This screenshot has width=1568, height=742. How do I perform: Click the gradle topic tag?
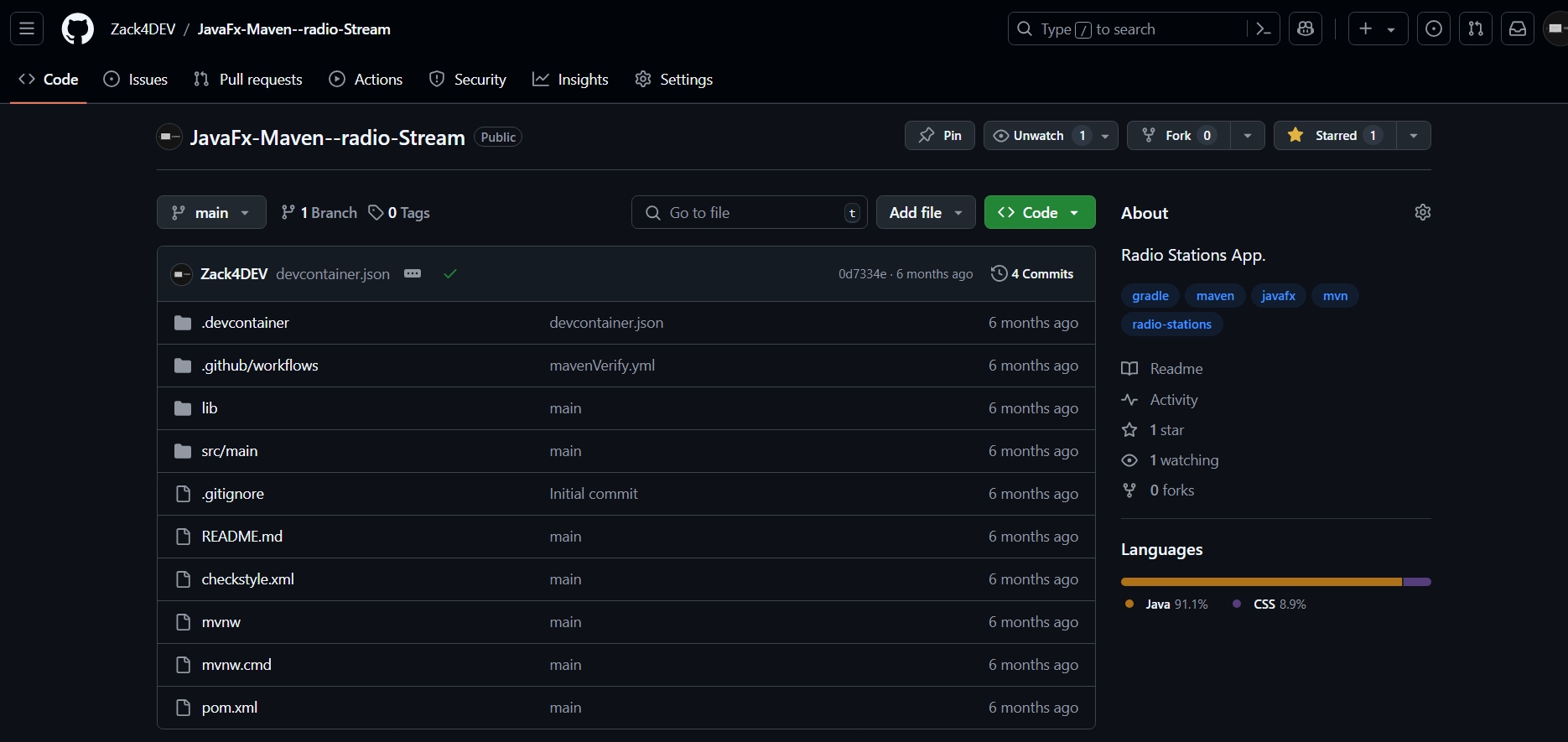1150,295
